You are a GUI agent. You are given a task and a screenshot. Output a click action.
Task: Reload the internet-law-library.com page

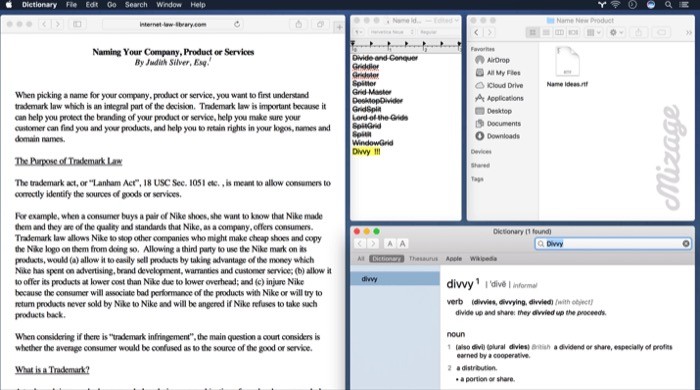237,24
